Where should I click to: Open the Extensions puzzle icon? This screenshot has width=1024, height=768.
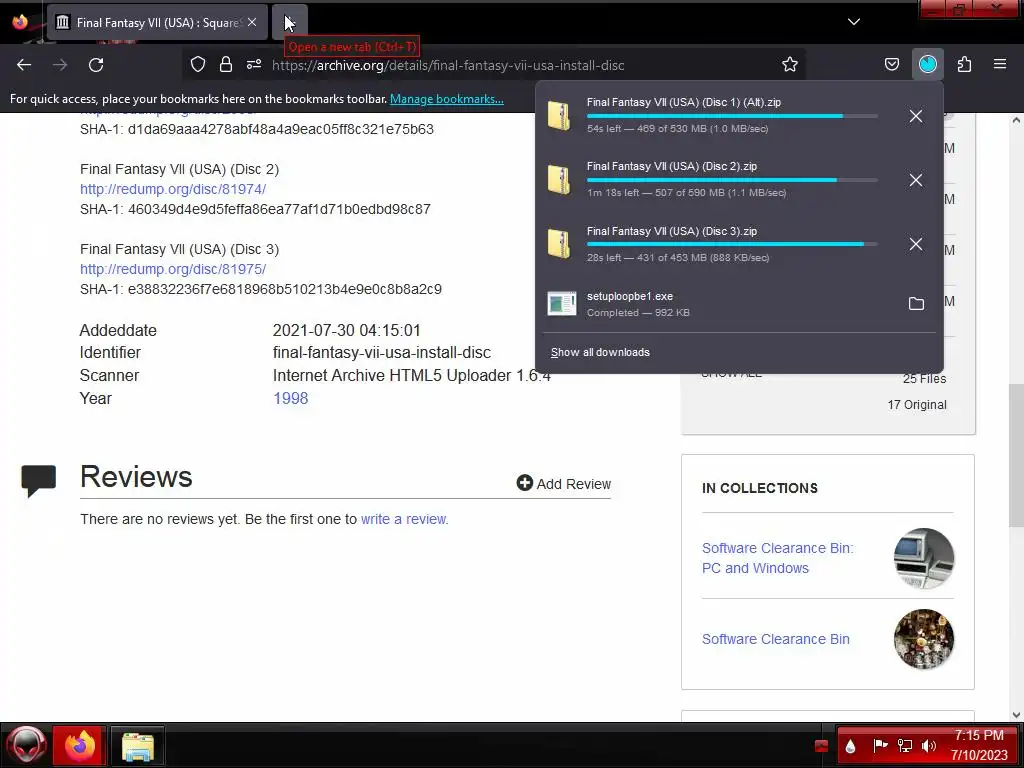click(x=964, y=65)
